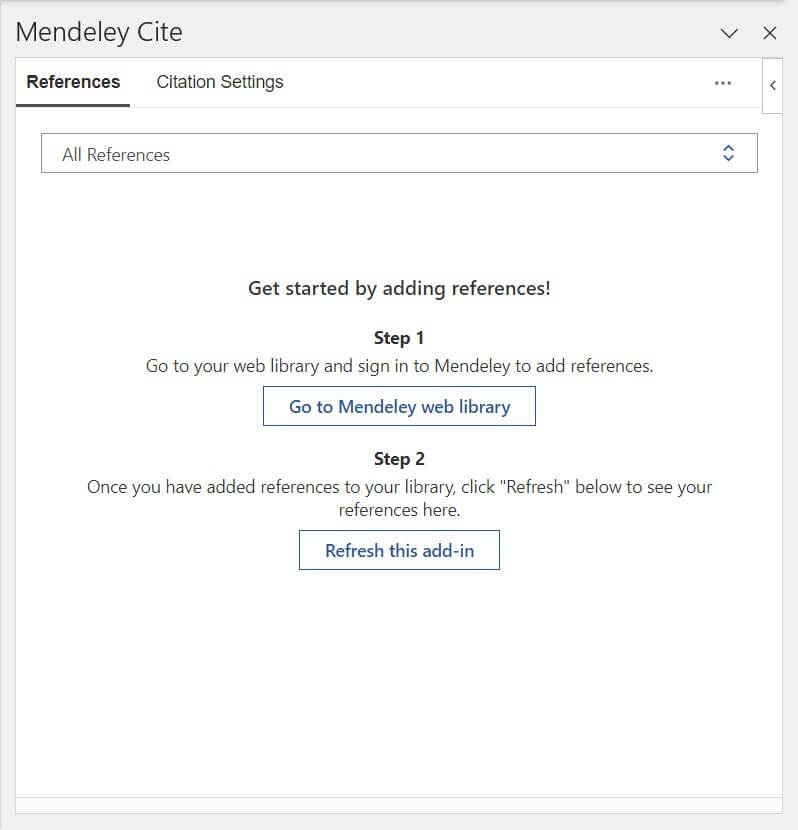
Task: Switch to the References tab
Action: pyautogui.click(x=73, y=82)
